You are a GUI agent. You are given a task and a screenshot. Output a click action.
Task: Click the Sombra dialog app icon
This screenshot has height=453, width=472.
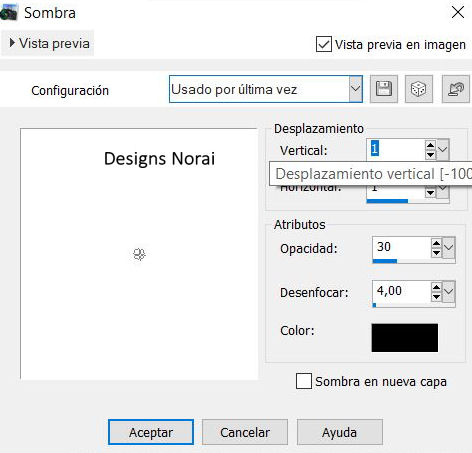[x=9, y=13]
